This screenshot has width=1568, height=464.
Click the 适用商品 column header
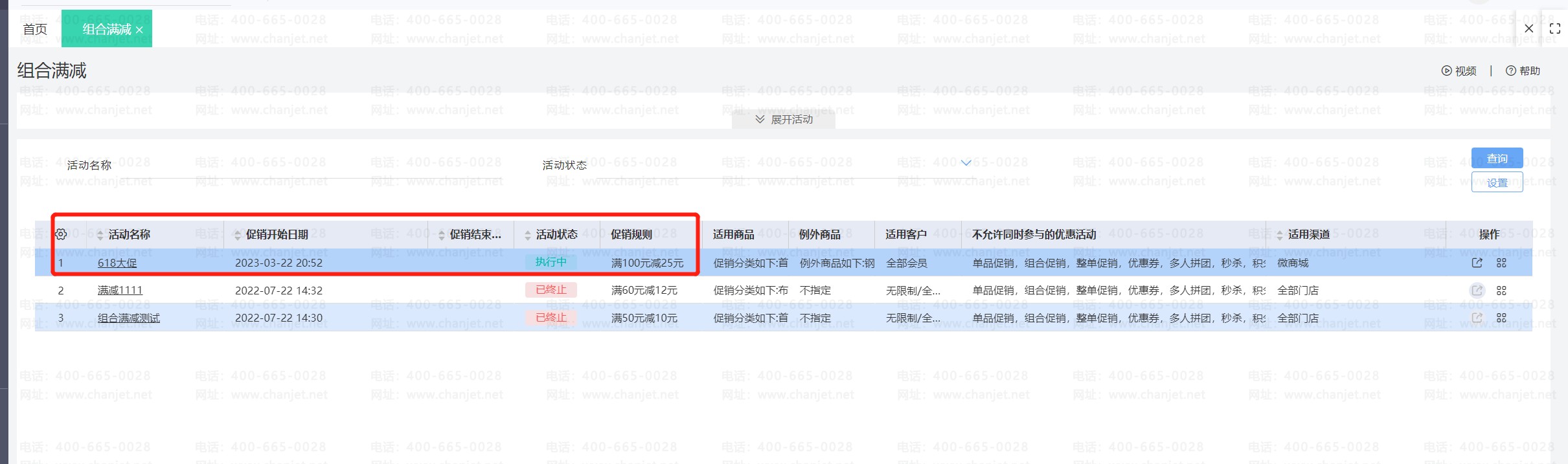tap(733, 234)
